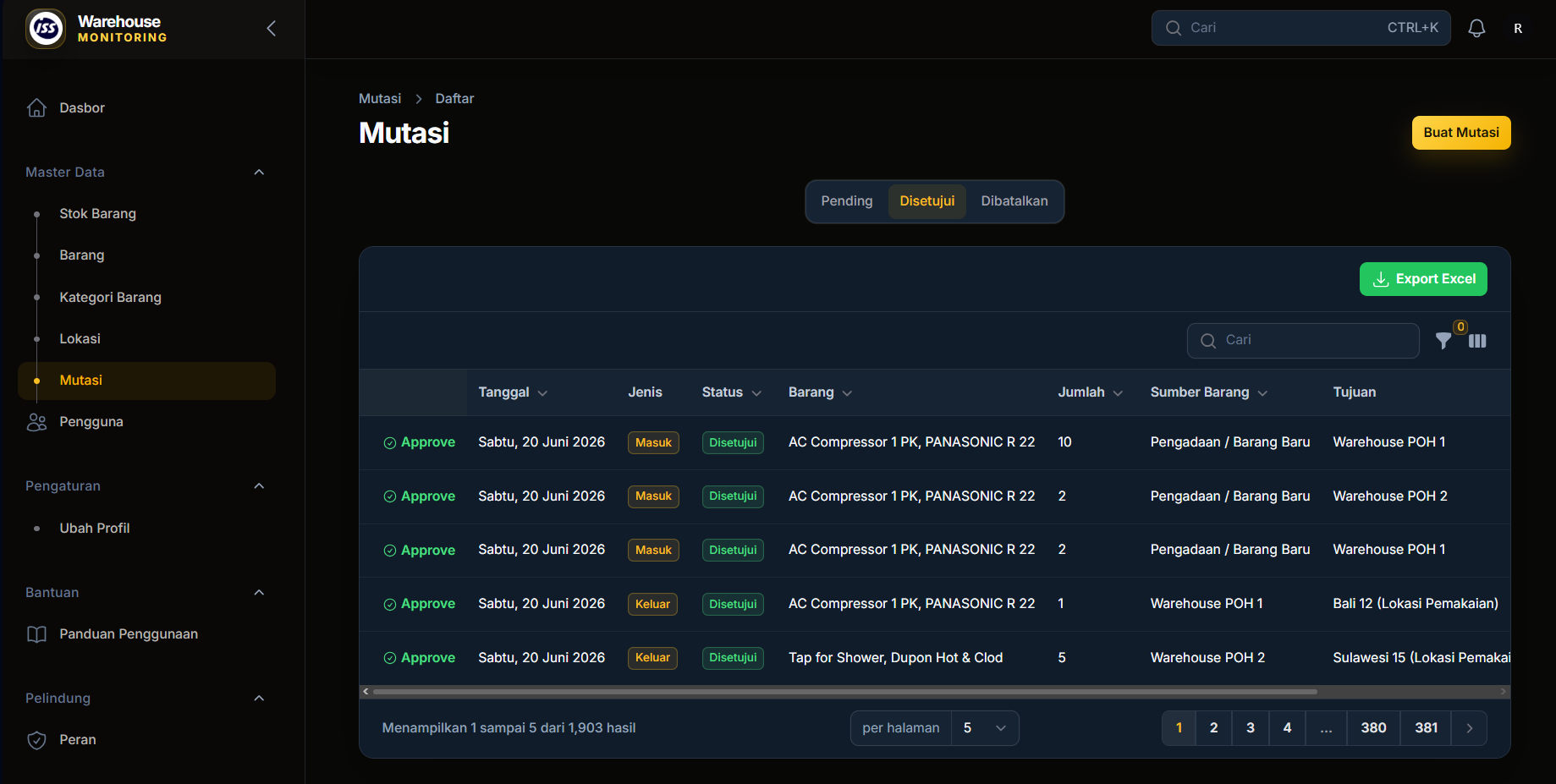Click Keluar badge in Bali 12 row
The width and height of the screenshot is (1556, 784).
652,604
